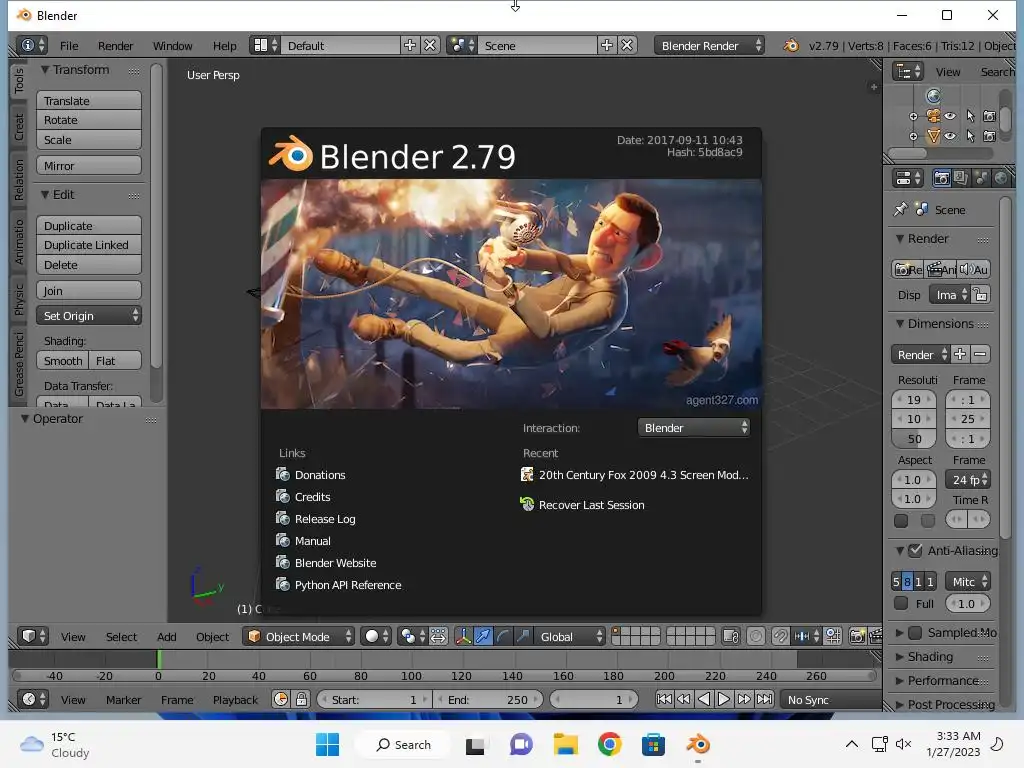The image size is (1024, 768).
Task: Click the Animation render clapperboard button
Action: click(x=941, y=269)
